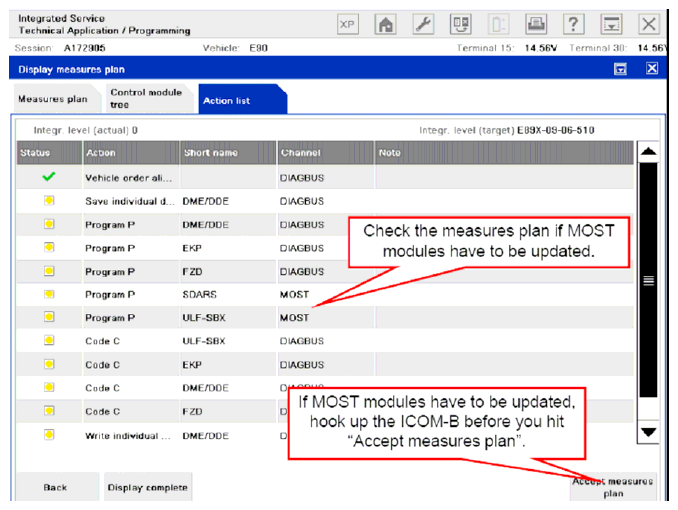Click the Display complete button
Image resolution: width=678 pixels, height=510 pixels.
click(x=147, y=488)
